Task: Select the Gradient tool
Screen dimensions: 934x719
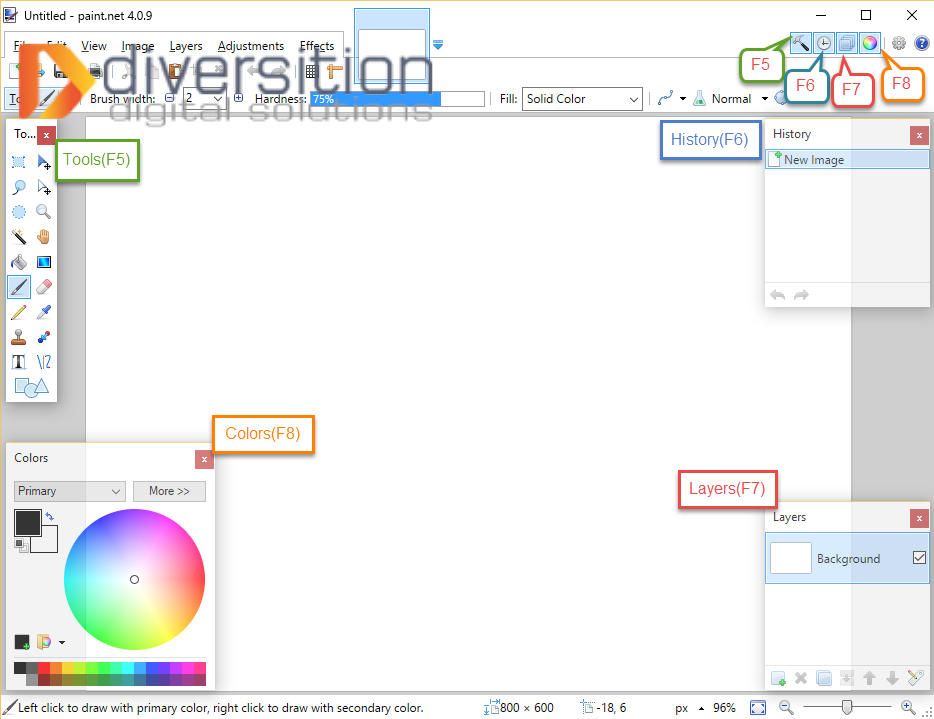Action: pyautogui.click(x=43, y=262)
